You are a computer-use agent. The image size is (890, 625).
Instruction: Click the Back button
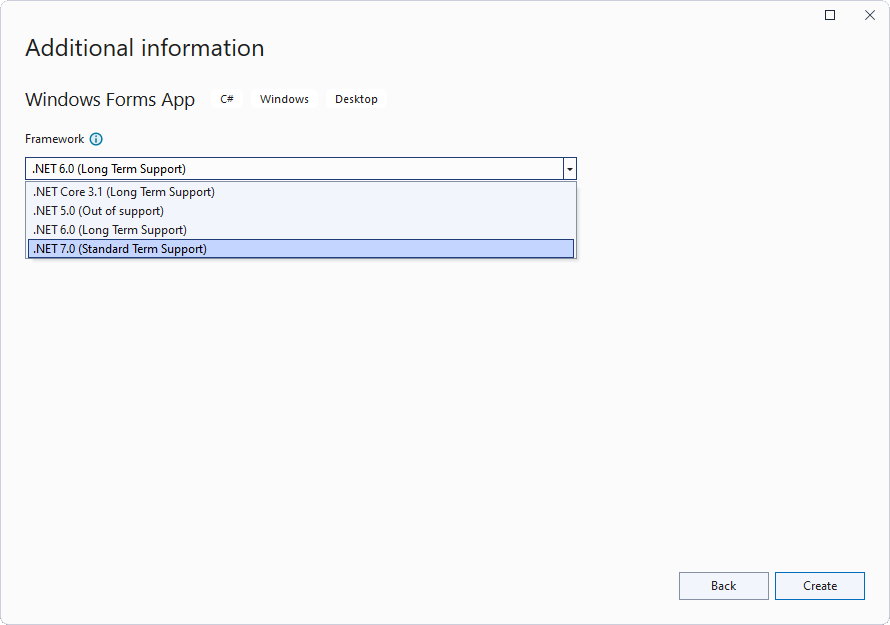(x=724, y=586)
